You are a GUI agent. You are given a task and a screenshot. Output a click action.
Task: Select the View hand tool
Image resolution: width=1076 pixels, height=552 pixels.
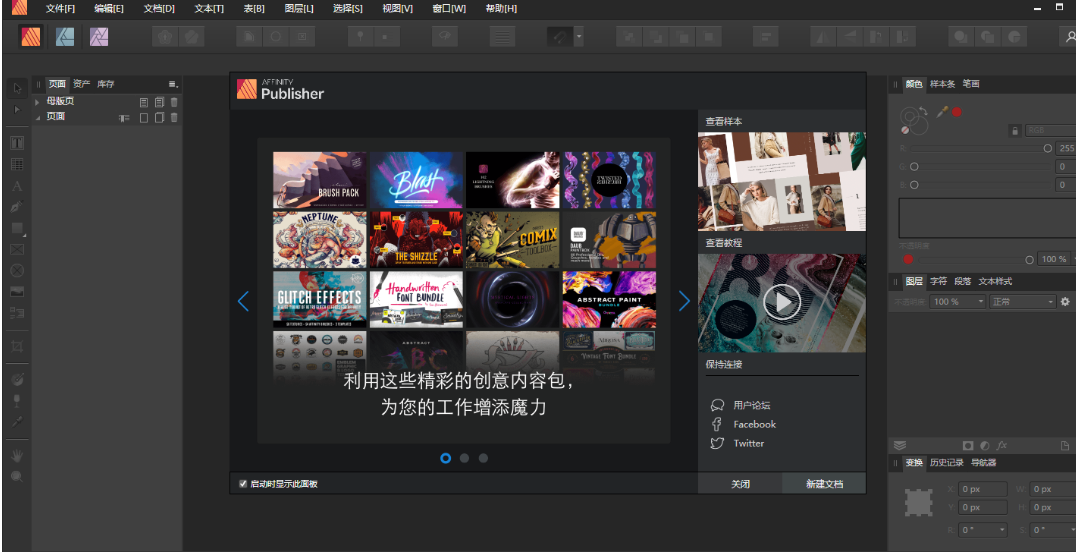coord(17,455)
